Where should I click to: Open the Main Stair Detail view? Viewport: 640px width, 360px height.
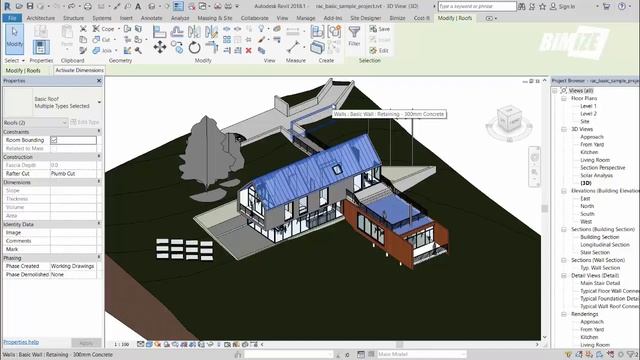600,283
